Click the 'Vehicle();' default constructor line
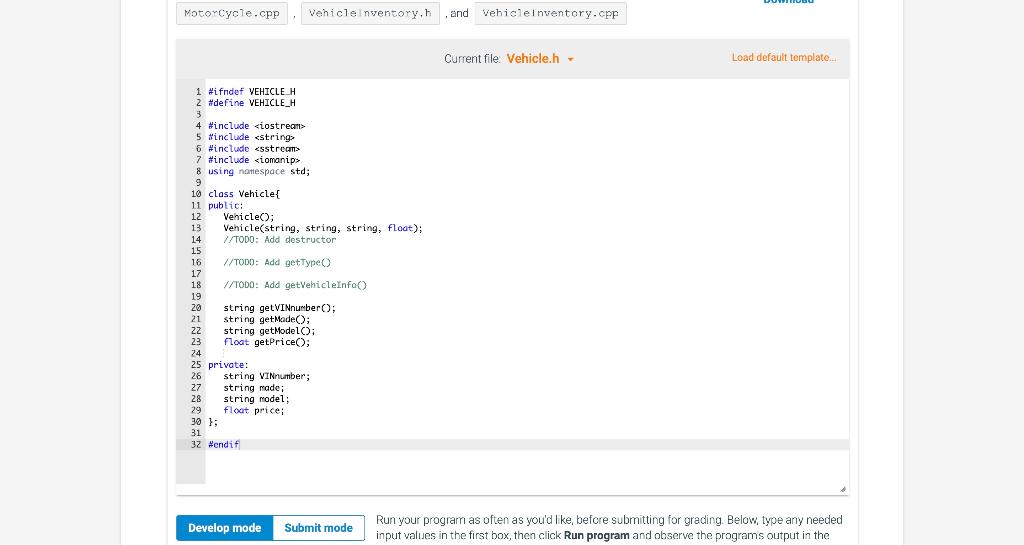Screen dimensions: 1024x545 point(249,217)
